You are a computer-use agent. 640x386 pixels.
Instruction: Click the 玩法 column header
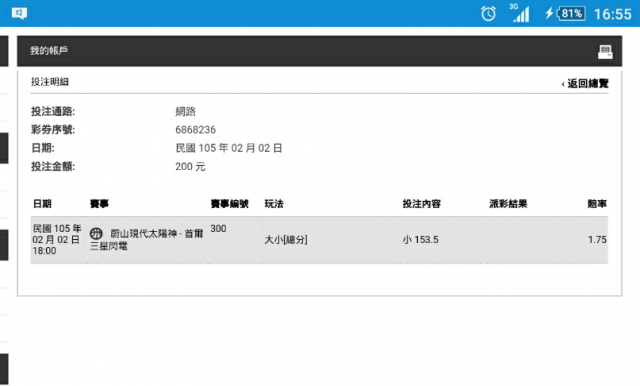(274, 204)
